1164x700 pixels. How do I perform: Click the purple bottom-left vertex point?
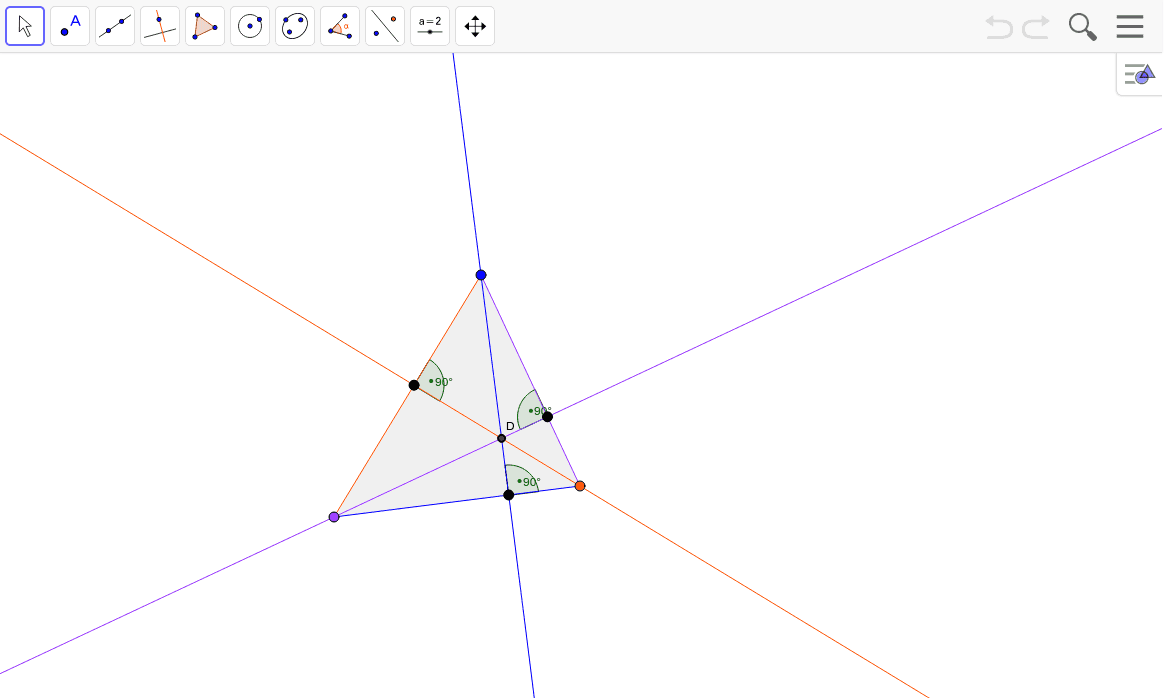(x=334, y=517)
